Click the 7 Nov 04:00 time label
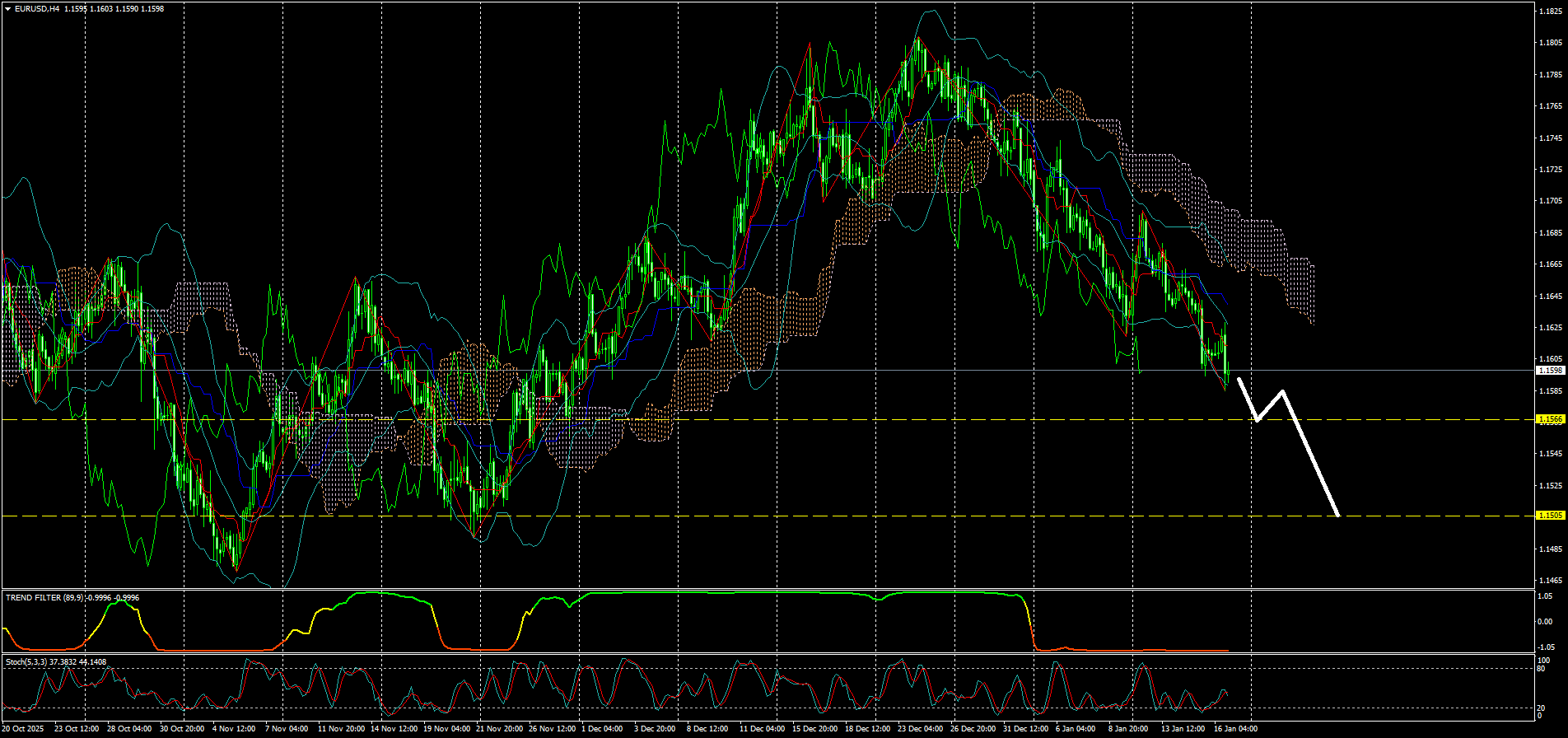Screen dimensions: 1568x738 (287, 729)
